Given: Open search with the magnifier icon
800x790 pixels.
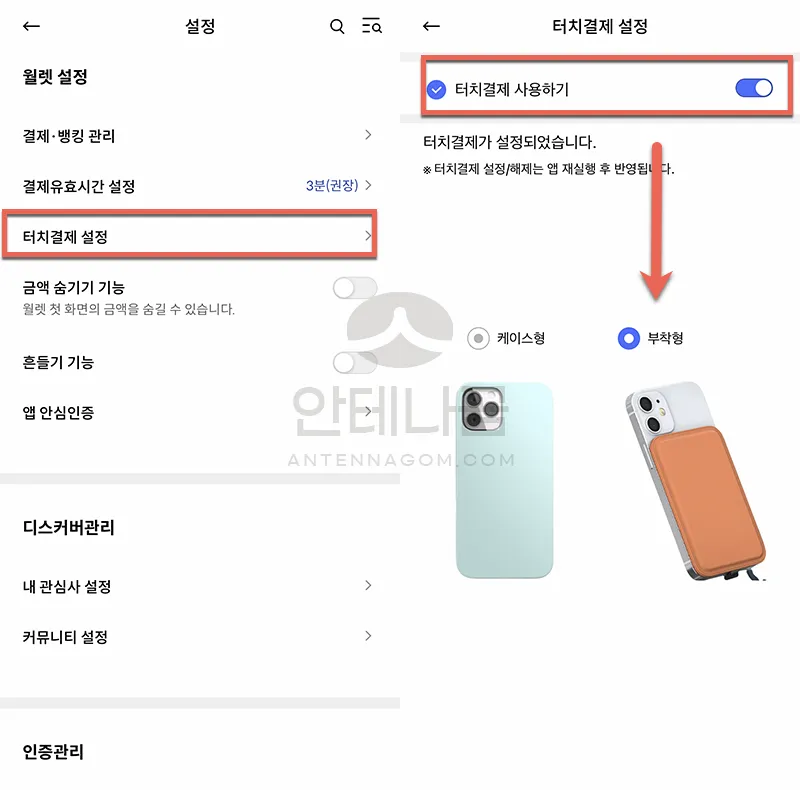Looking at the screenshot, I should tap(337, 26).
